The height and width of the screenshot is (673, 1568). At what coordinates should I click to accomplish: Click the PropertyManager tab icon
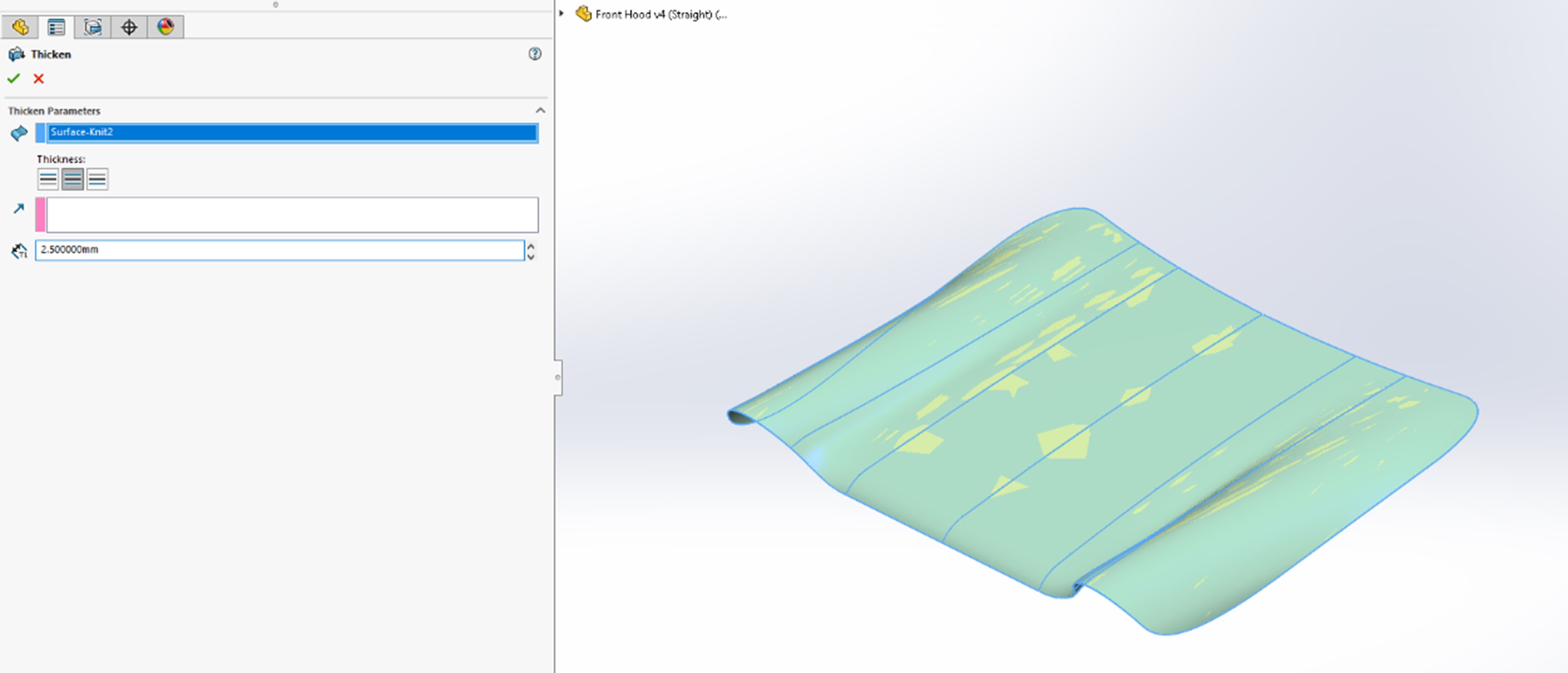point(55,28)
